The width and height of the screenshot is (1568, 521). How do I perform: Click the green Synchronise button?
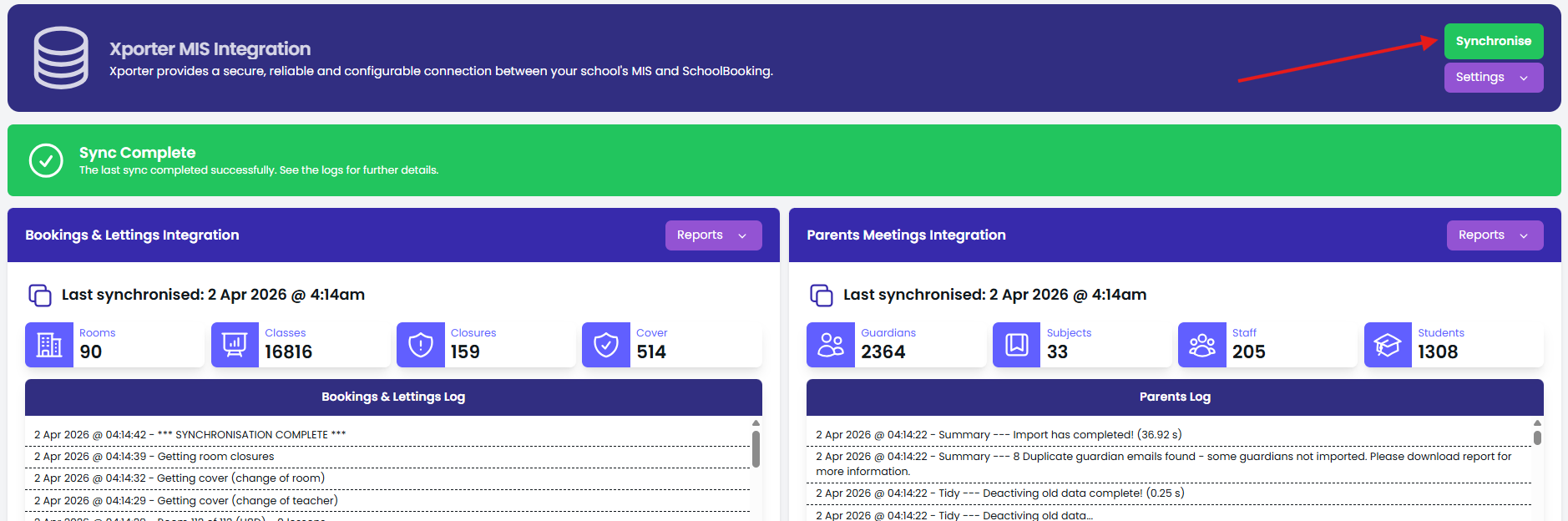pos(1494,41)
